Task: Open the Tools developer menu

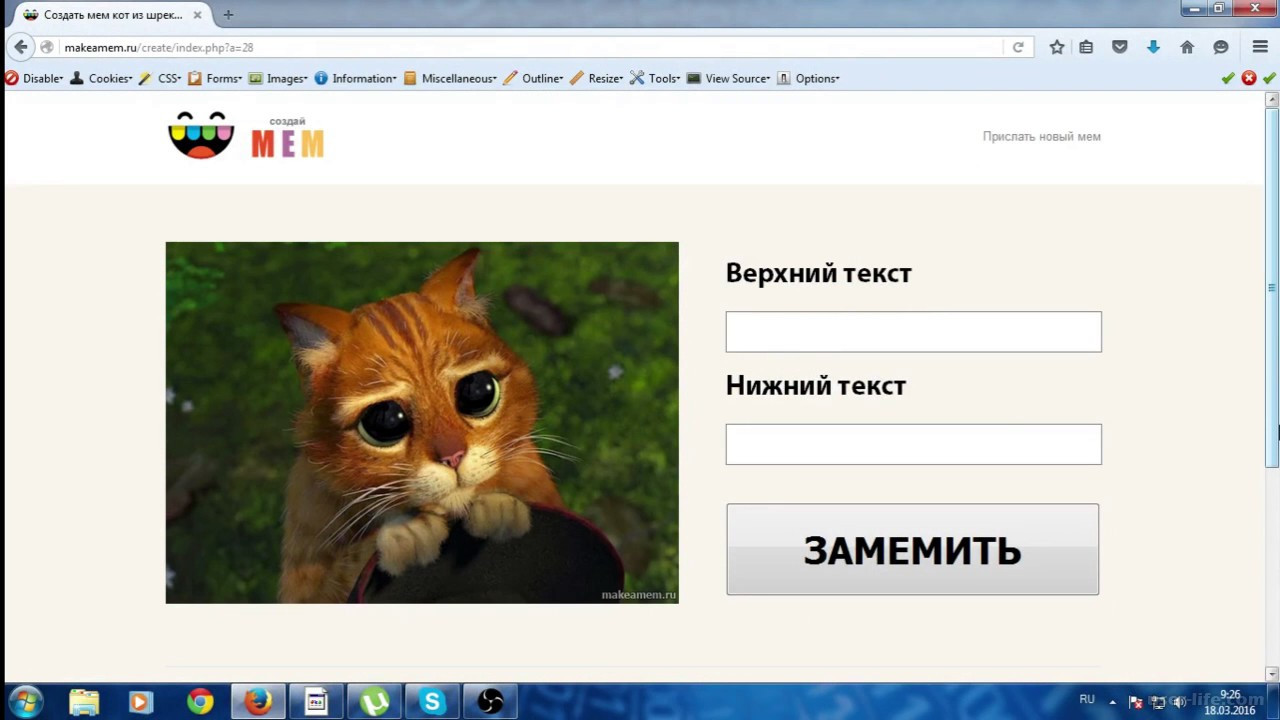Action: [655, 78]
